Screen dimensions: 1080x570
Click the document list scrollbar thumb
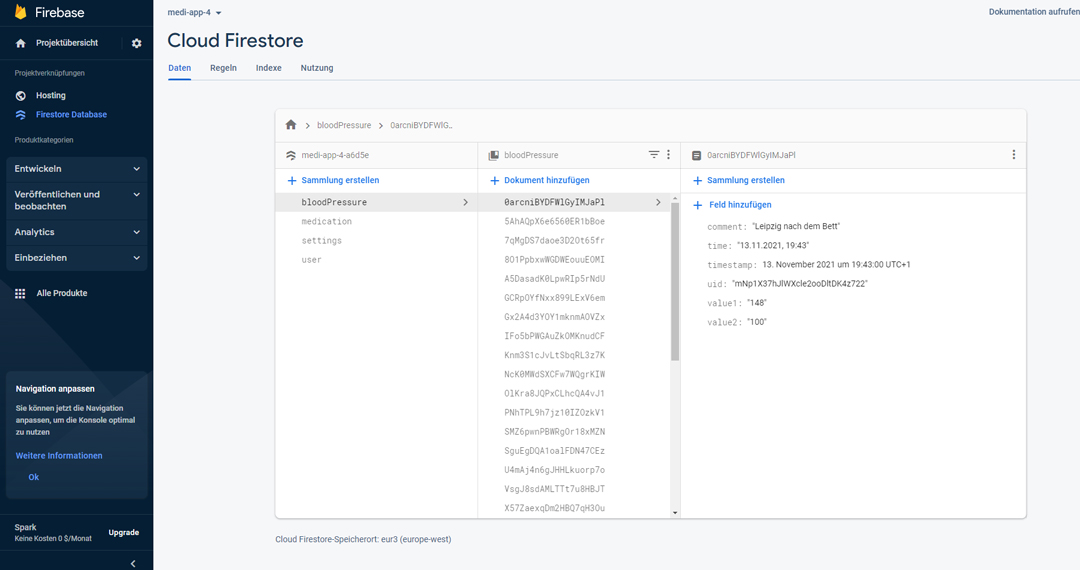[x=675, y=282]
